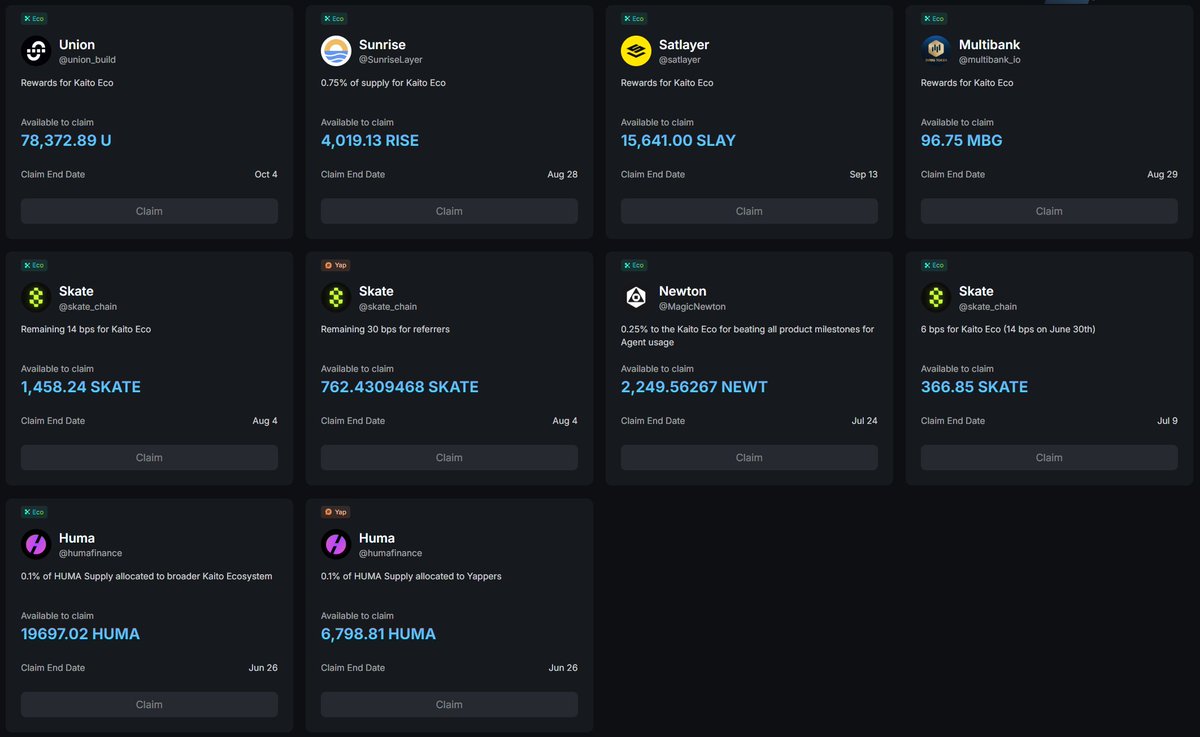Viewport: 1200px width, 737px height.
Task: Claim the 2,249.56267 NEWT reward
Action: tap(749, 457)
